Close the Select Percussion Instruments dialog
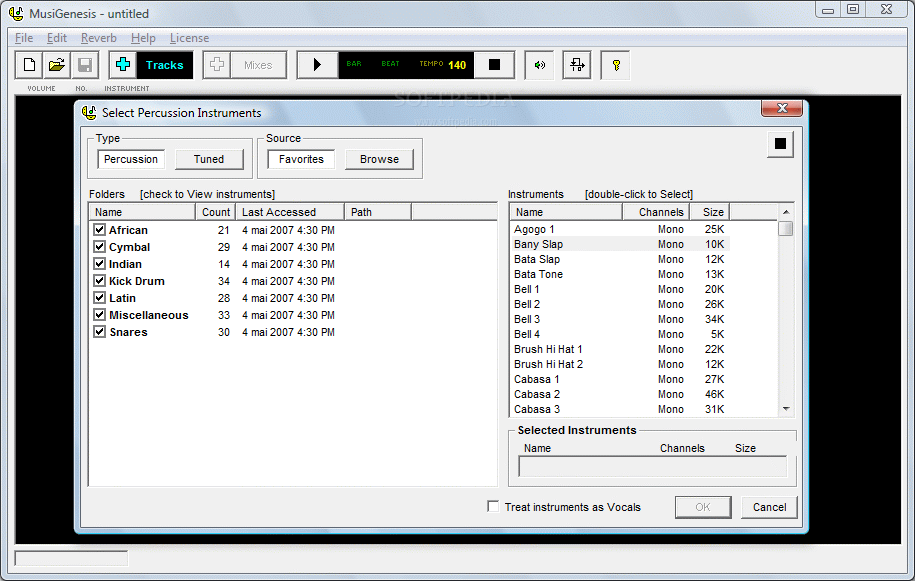 [782, 108]
